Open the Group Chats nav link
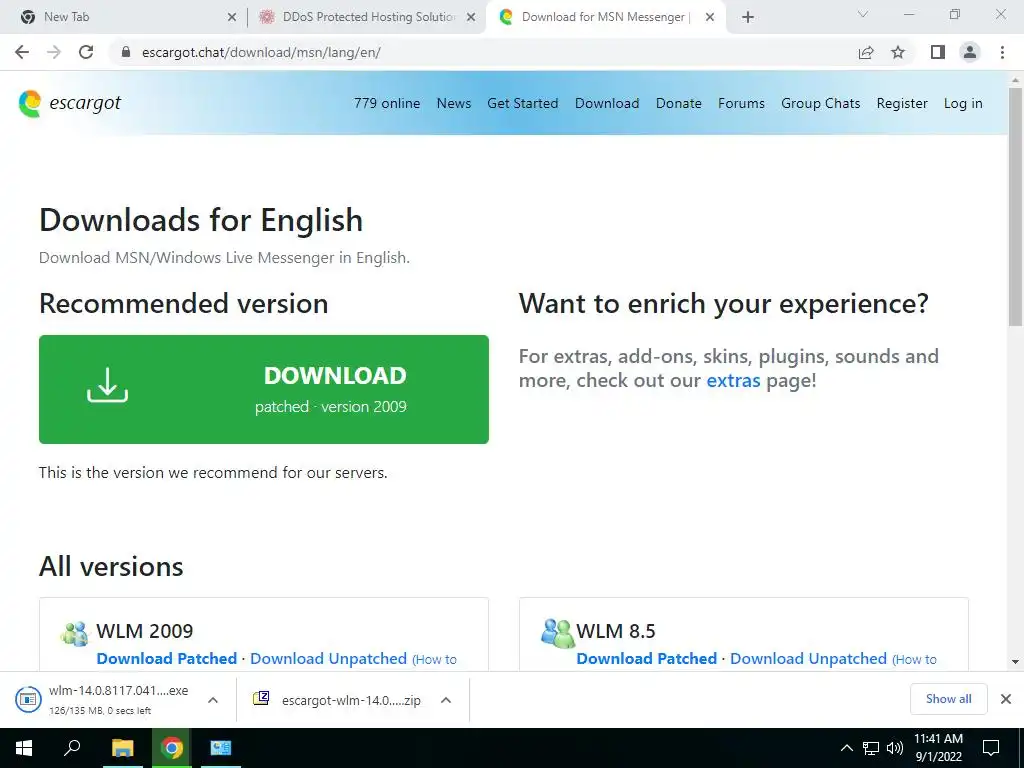This screenshot has height=768, width=1024. pos(820,103)
